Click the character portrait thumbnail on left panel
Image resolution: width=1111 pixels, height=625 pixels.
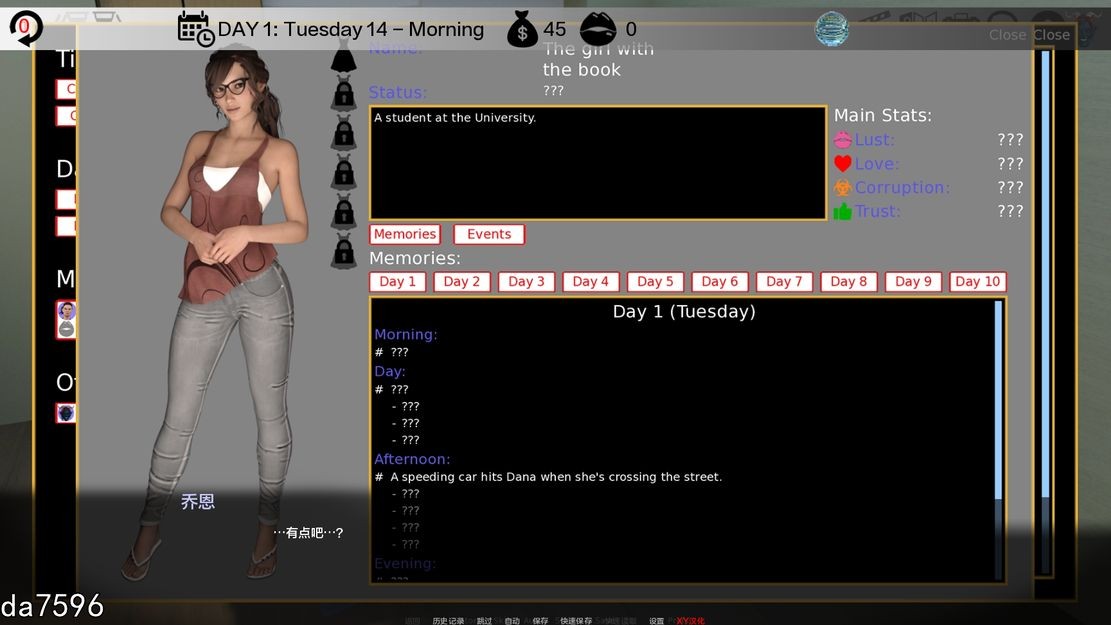(x=66, y=311)
